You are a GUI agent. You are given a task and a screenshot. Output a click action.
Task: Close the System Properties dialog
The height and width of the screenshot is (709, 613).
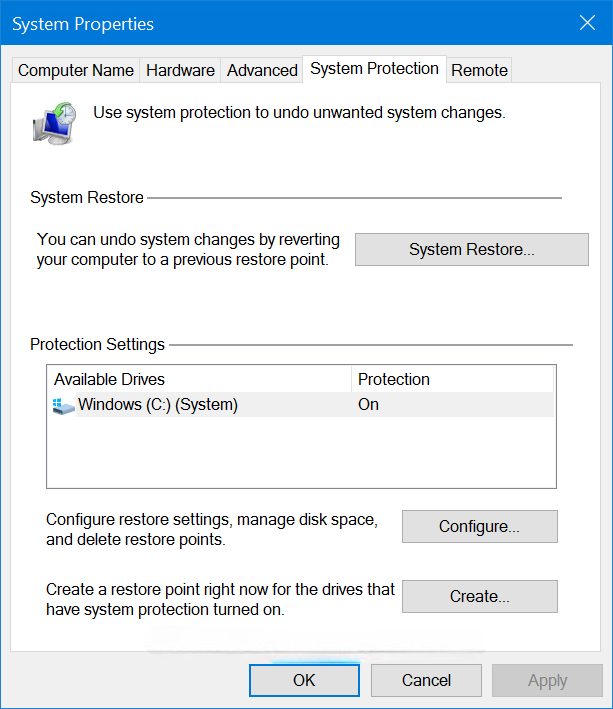click(588, 23)
